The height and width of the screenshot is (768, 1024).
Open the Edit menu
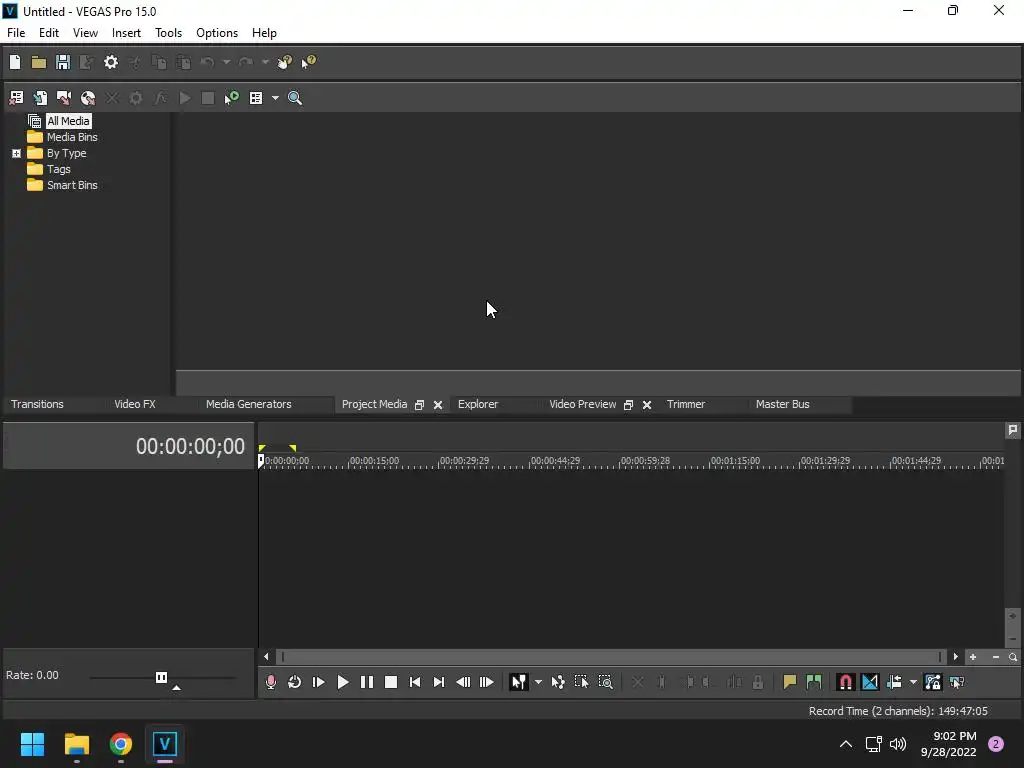point(49,33)
